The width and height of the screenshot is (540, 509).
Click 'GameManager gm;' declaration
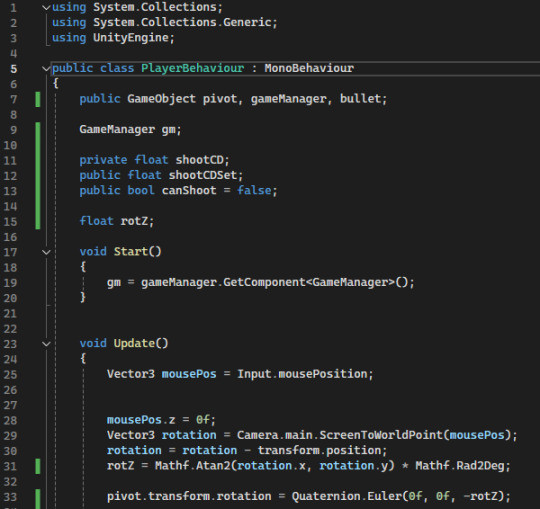pos(130,129)
